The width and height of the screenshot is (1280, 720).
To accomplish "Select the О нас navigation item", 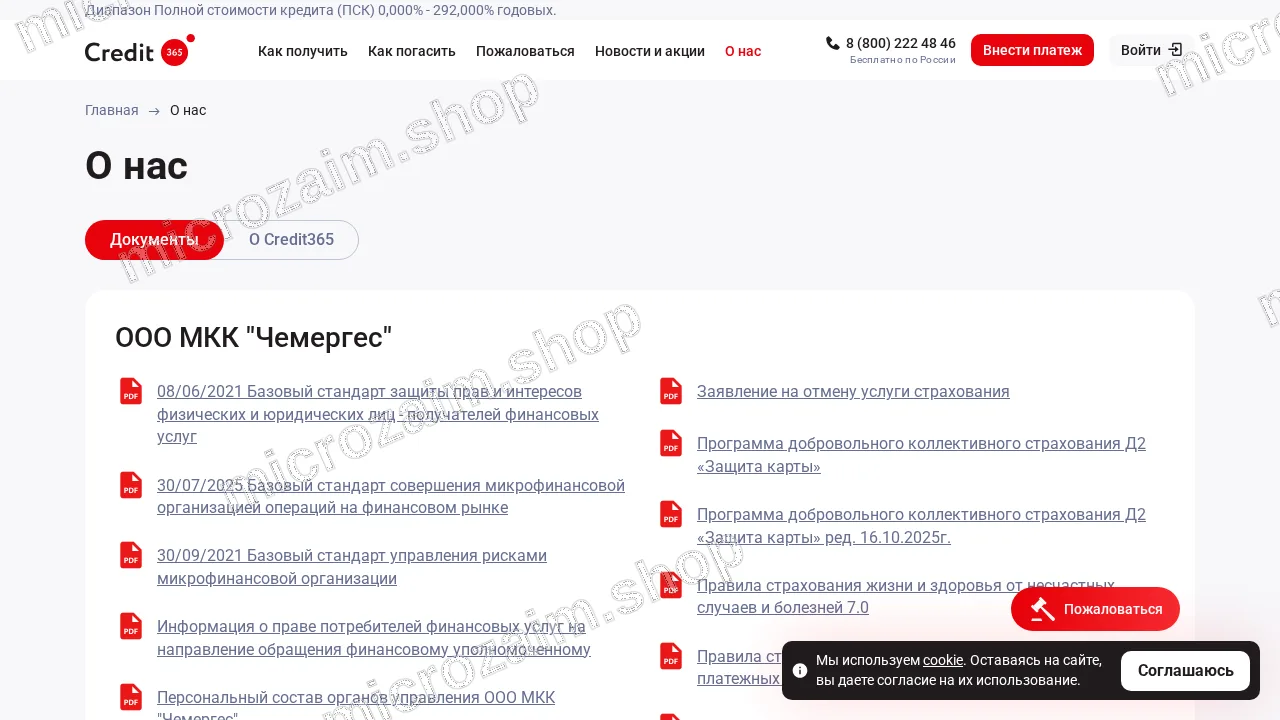I will pyautogui.click(x=743, y=51).
